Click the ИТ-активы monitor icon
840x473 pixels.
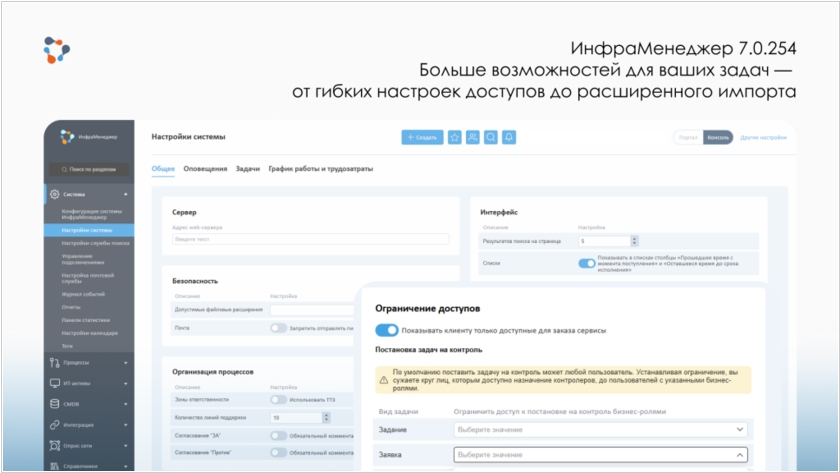(55, 383)
